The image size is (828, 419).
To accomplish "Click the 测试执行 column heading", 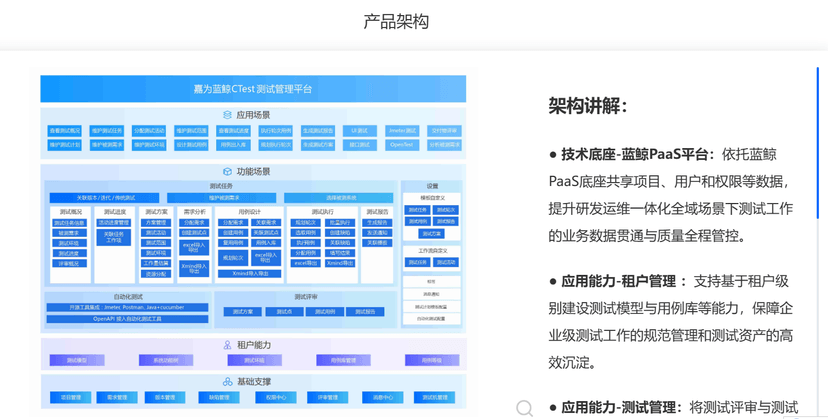I will pyautogui.click(x=322, y=212).
